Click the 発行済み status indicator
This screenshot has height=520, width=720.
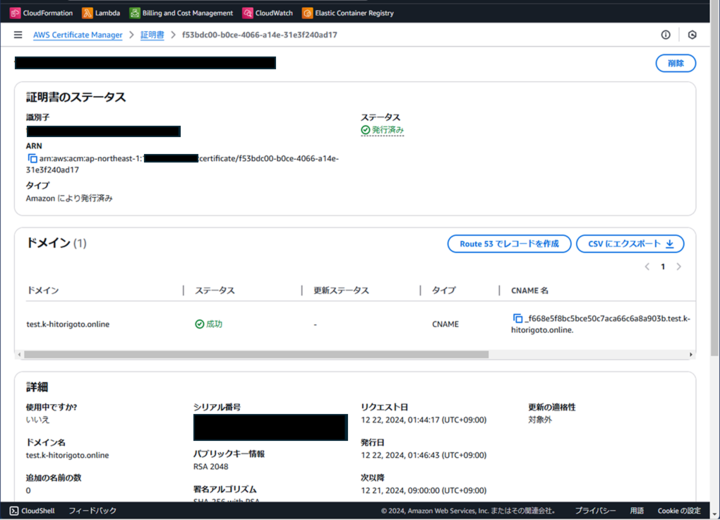(x=382, y=130)
